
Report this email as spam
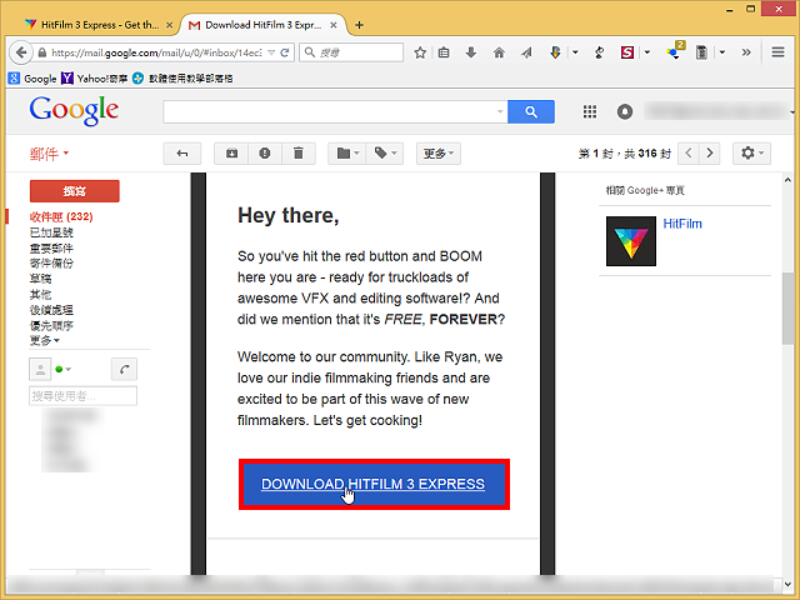265,153
